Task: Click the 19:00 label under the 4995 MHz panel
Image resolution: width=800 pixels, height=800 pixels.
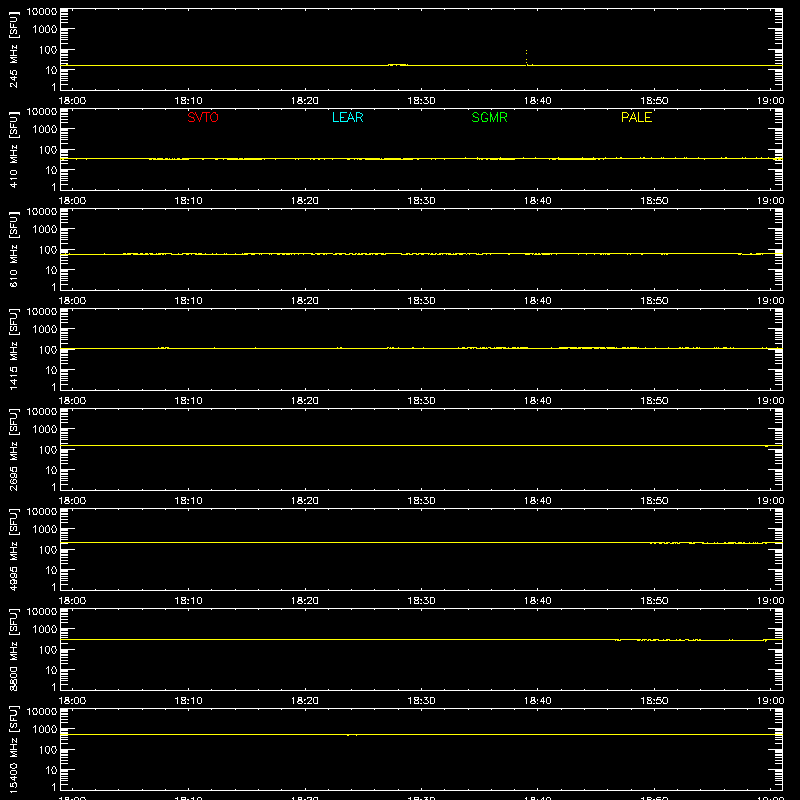Action: (x=770, y=601)
